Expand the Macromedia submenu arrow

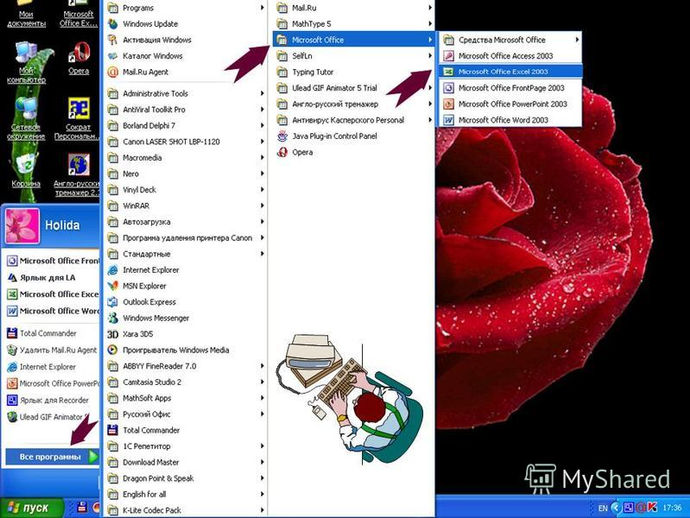click(262, 158)
